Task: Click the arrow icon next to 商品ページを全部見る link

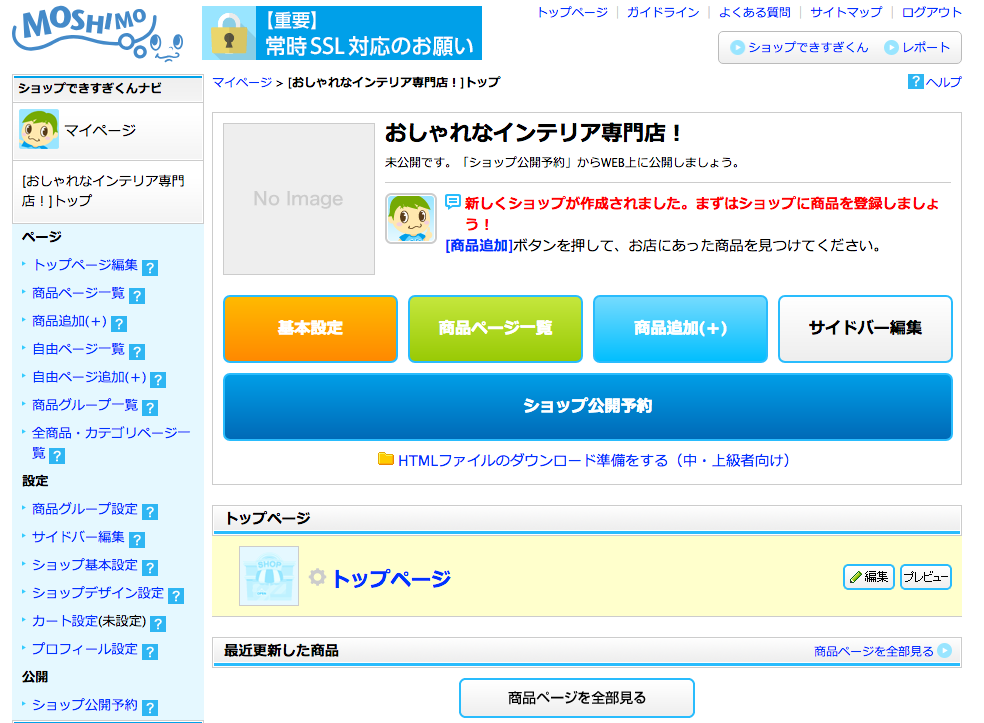Action: (945, 651)
